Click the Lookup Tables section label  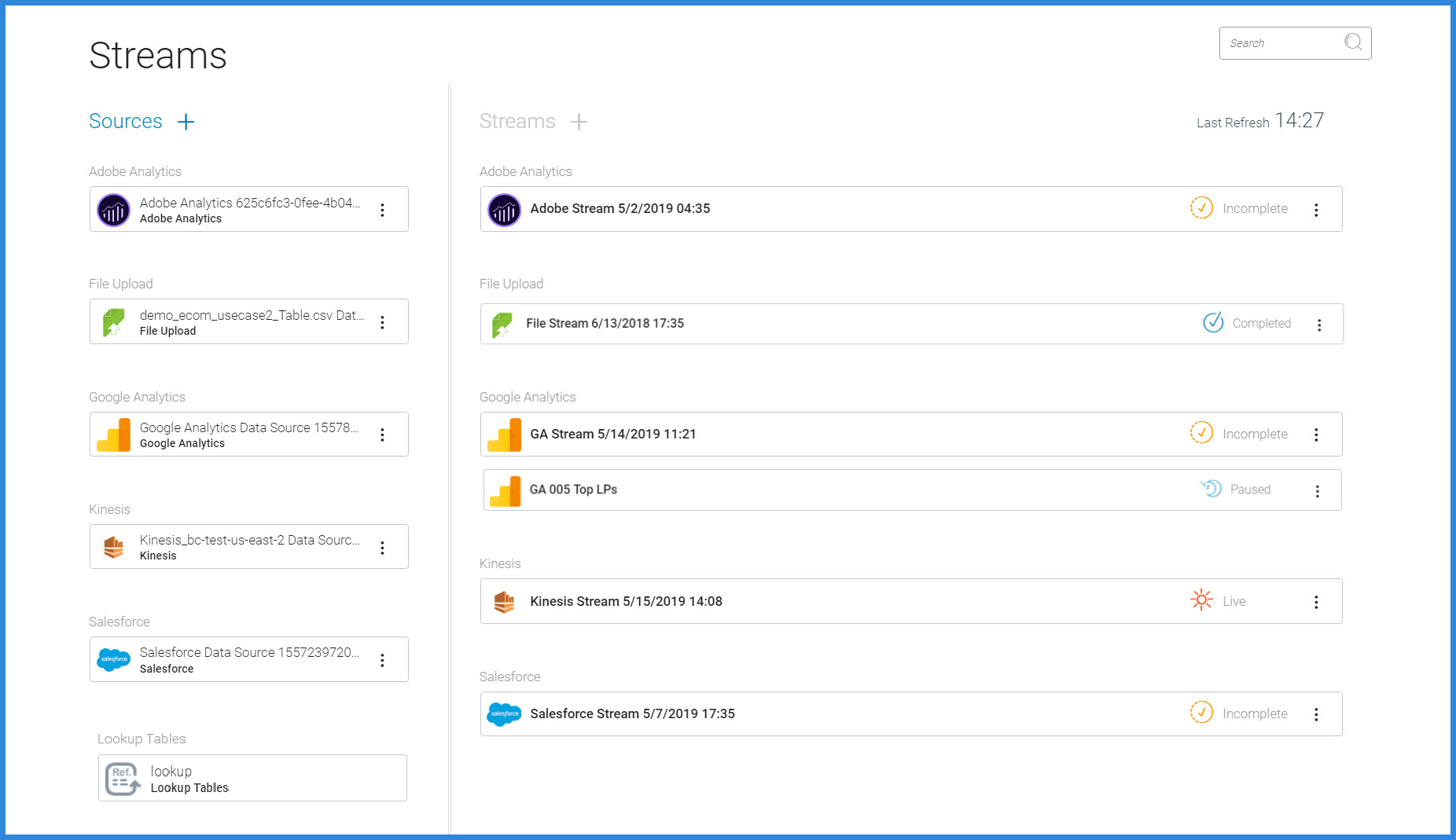[x=142, y=739]
